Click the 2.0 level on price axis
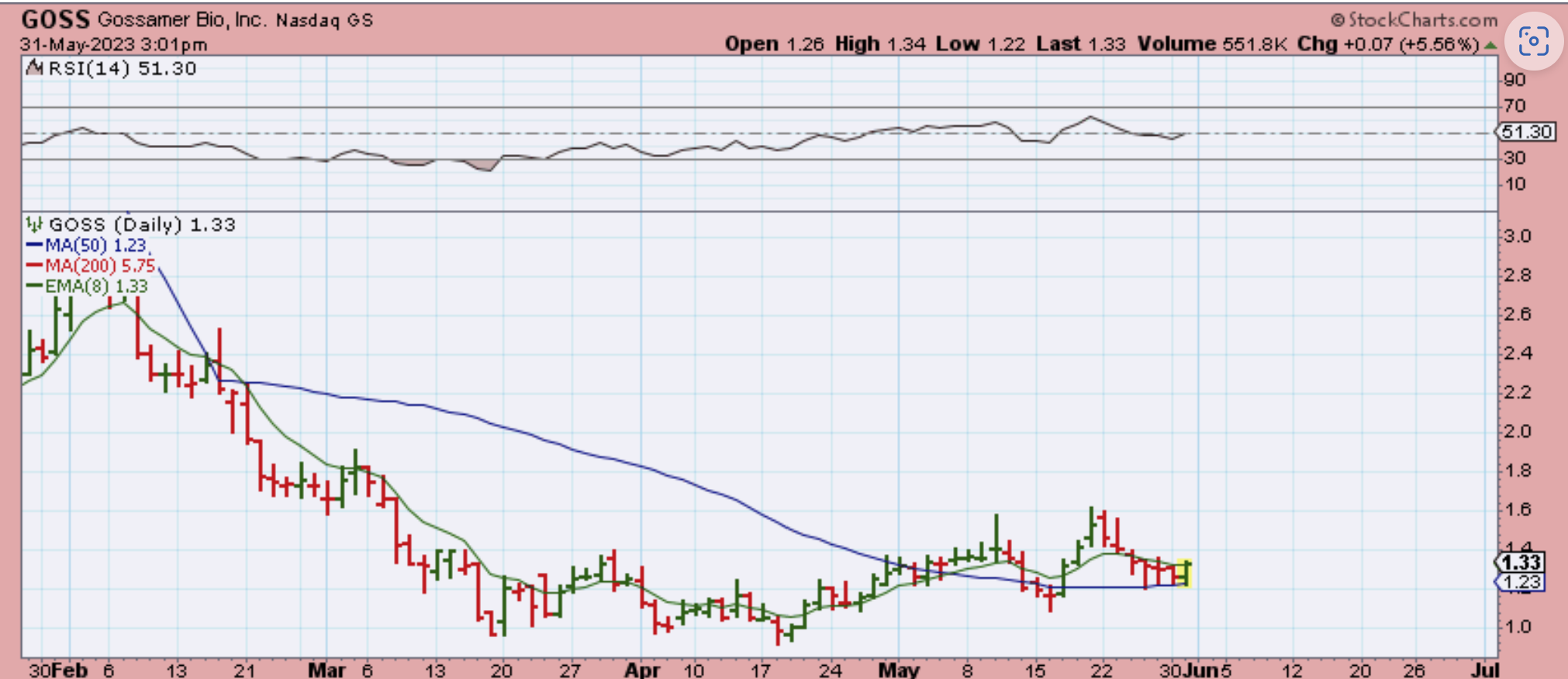 tap(1518, 431)
